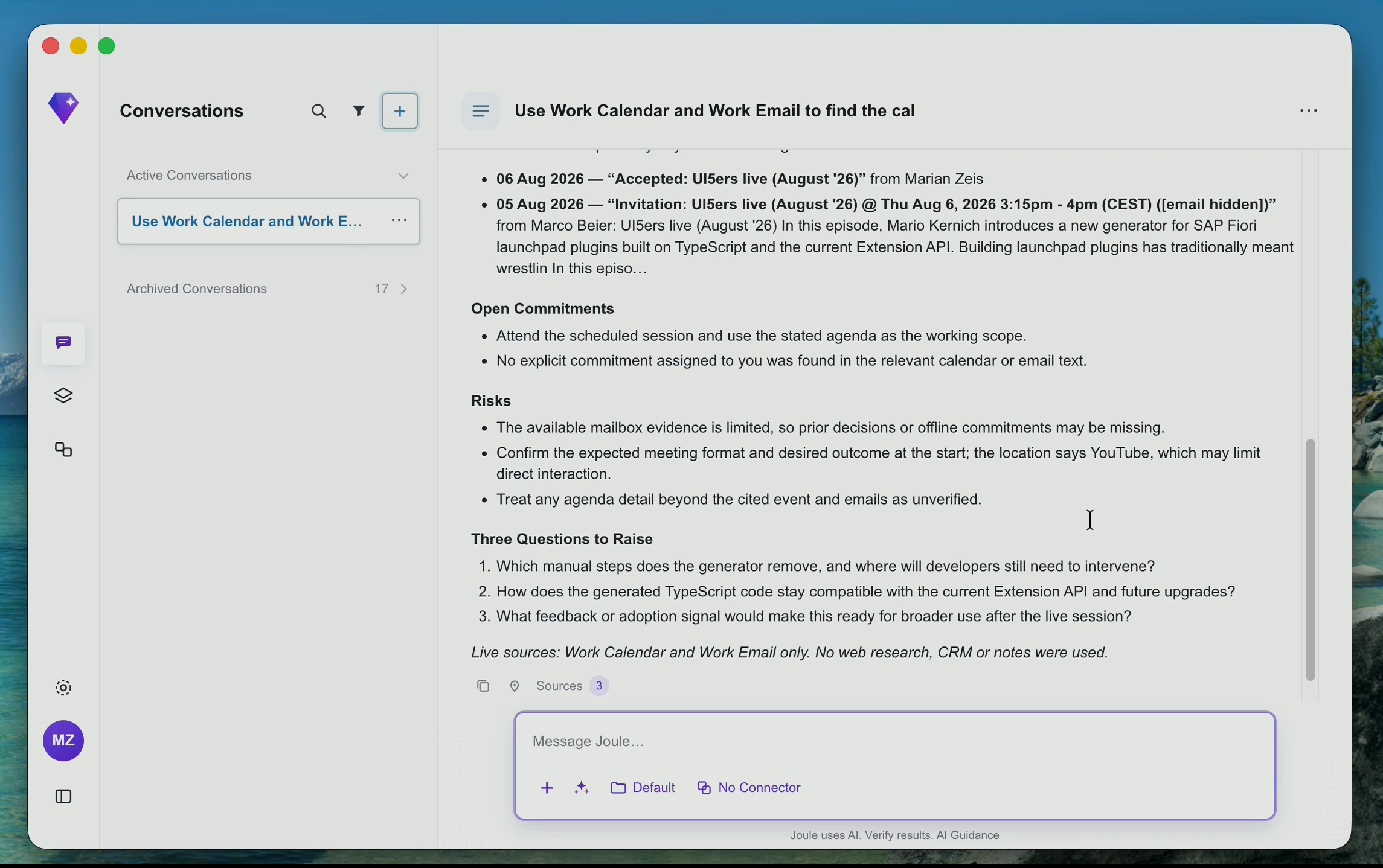Click the conversation title in header
Screen dimensions: 1383x868
point(714,111)
